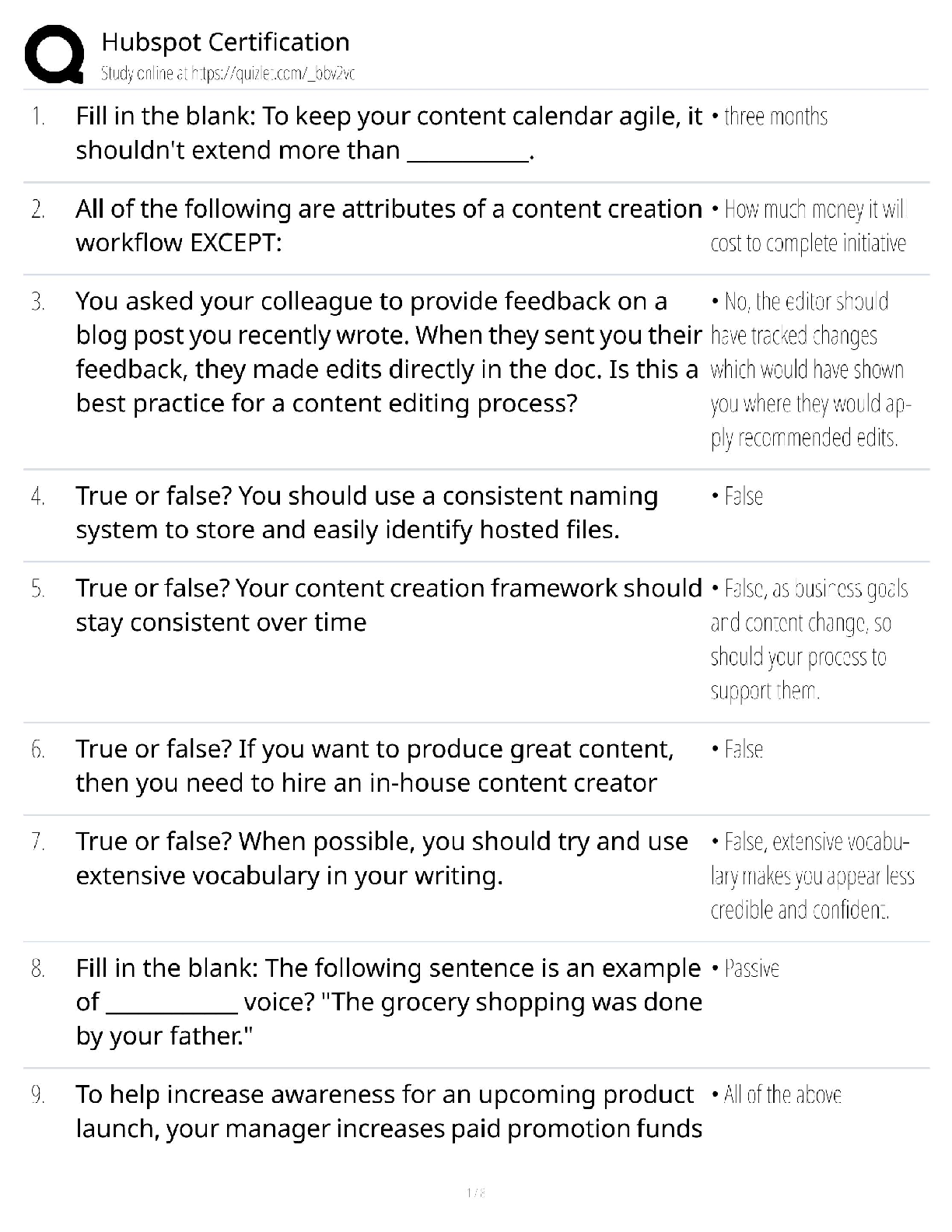Viewport: 952px width, 1232px height.
Task: Select question 7 about extensive vocabulary
Action: click(x=382, y=859)
